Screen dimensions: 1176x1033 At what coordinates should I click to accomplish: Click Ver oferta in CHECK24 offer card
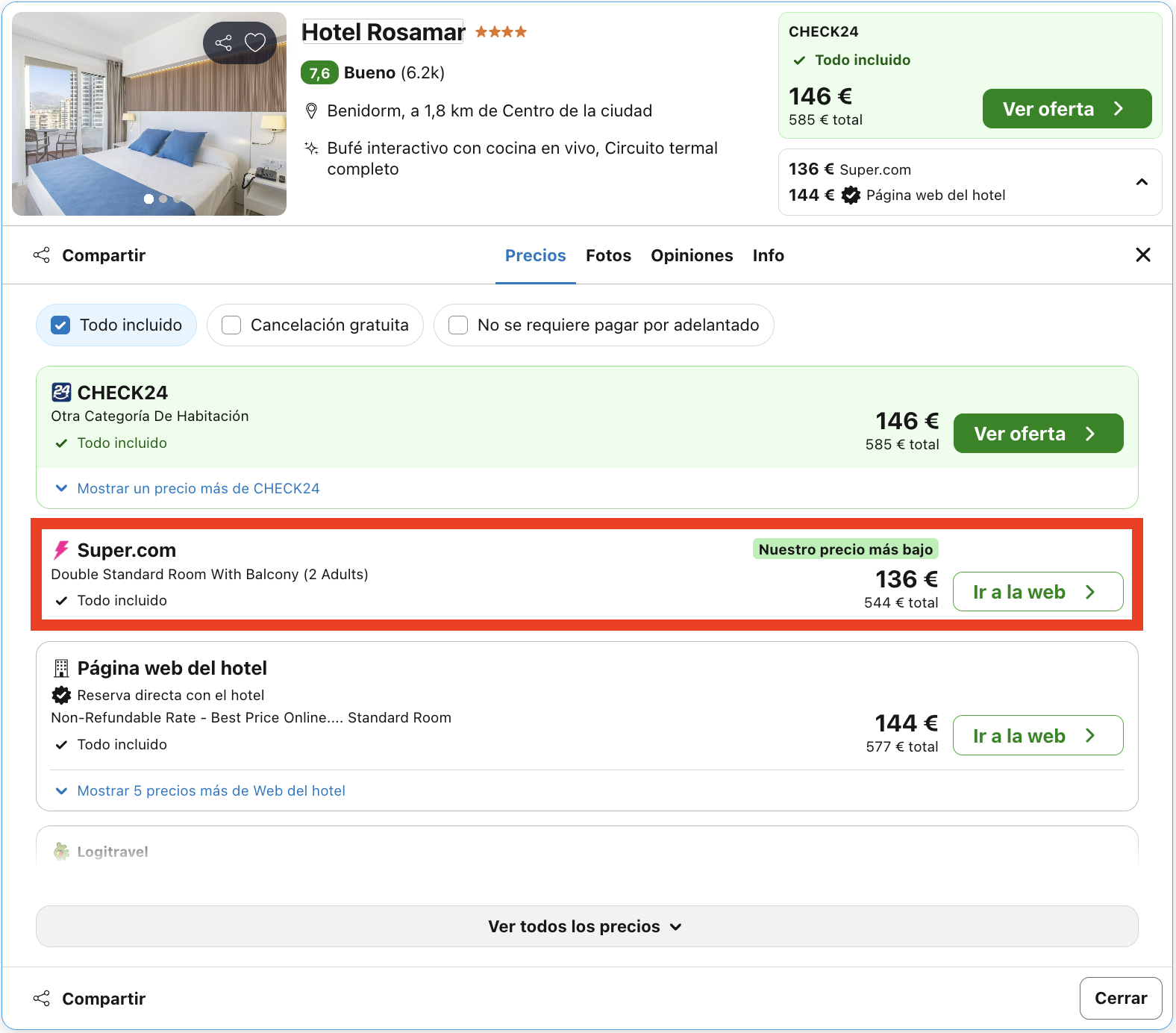click(x=1039, y=434)
